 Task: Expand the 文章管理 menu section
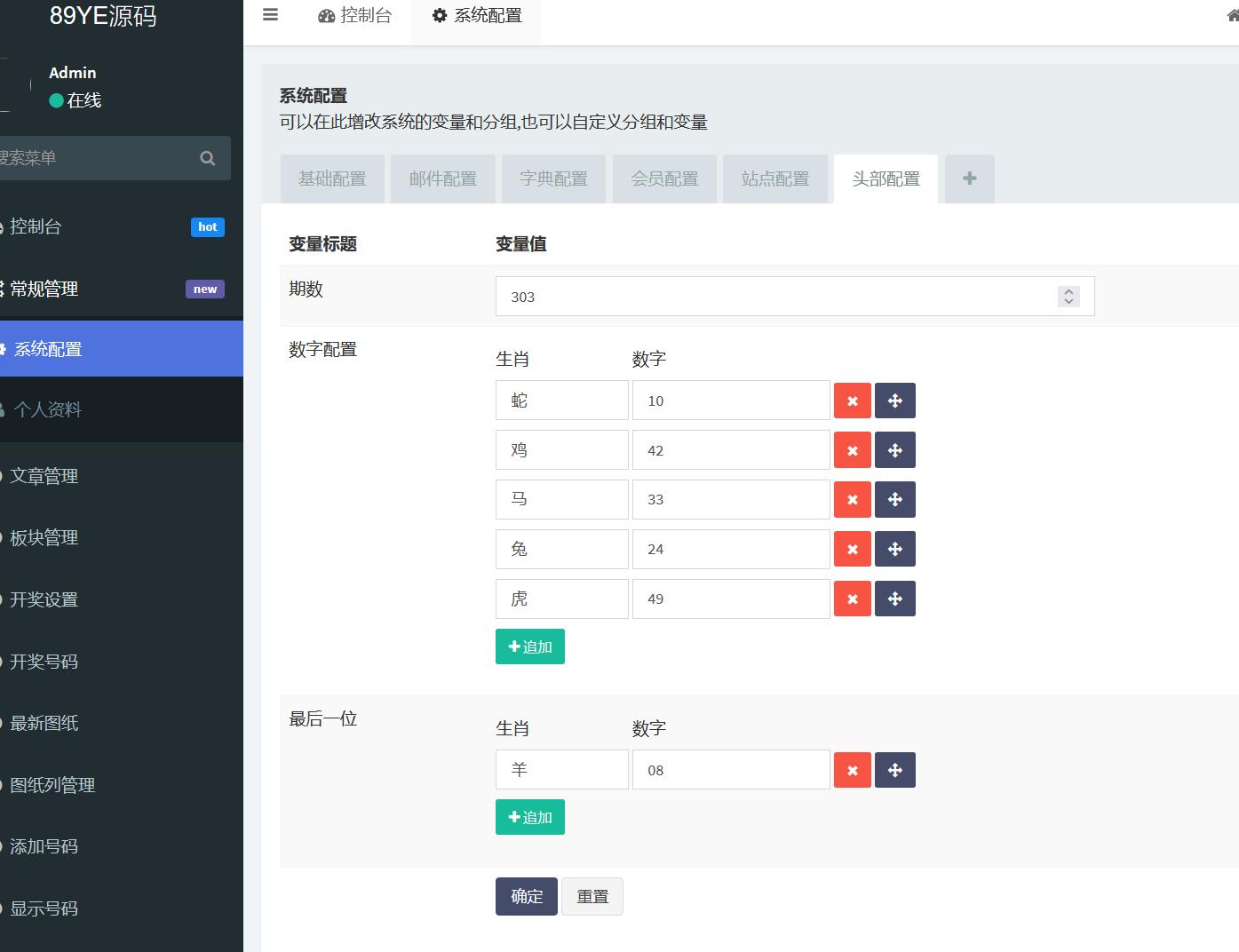(x=44, y=476)
